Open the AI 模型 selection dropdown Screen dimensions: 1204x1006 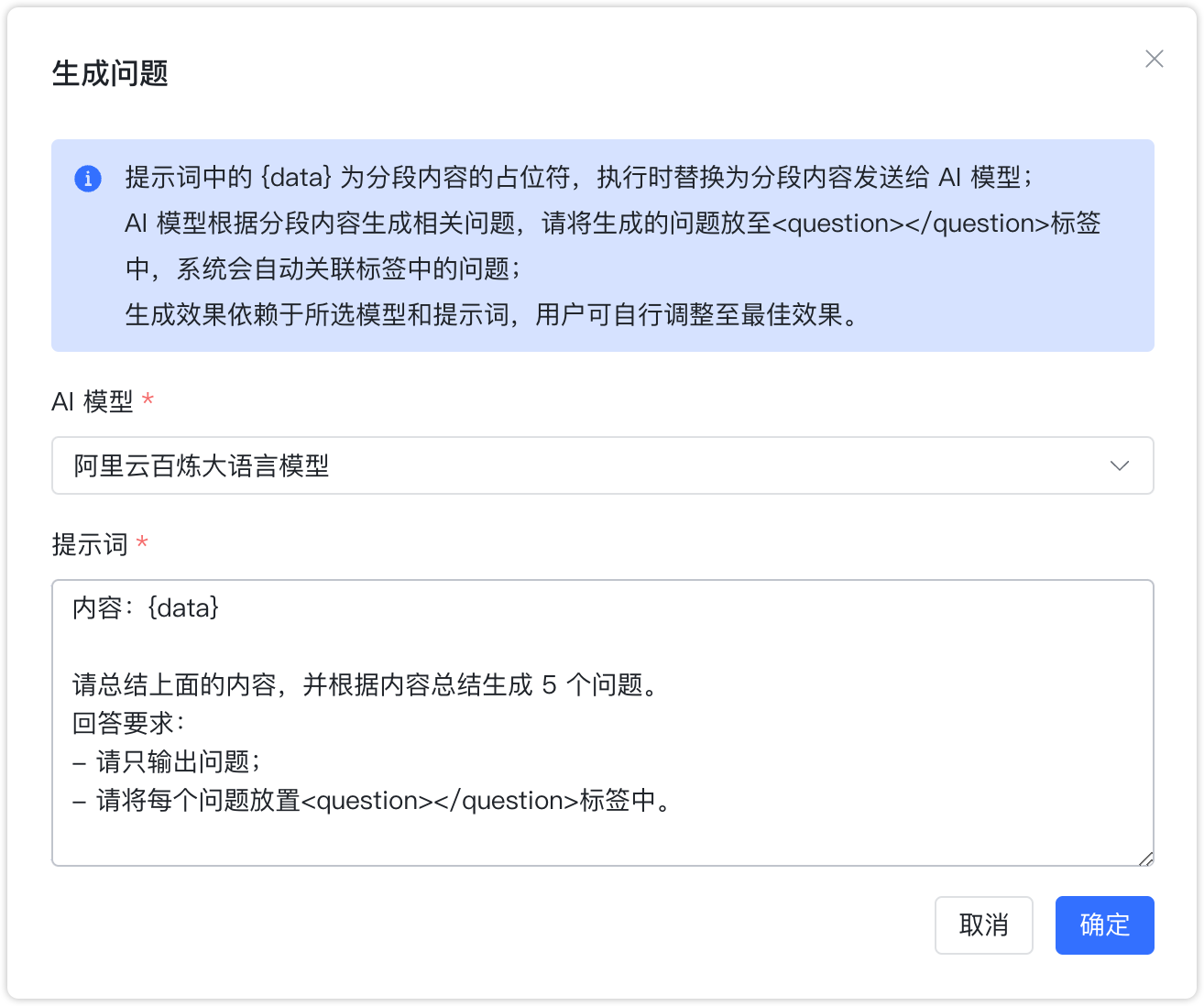coord(603,466)
